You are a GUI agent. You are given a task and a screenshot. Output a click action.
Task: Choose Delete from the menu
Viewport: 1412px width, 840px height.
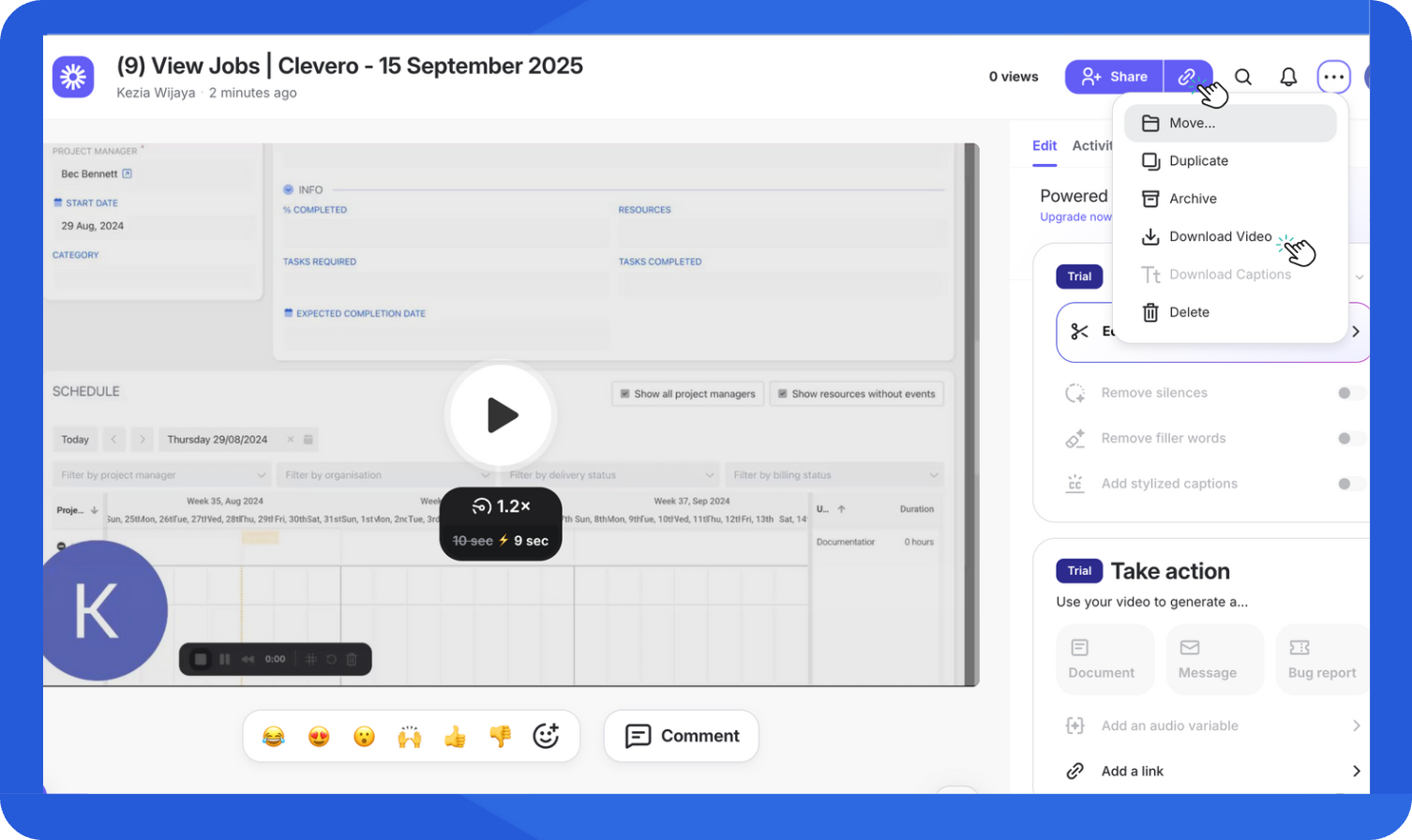click(x=1230, y=312)
